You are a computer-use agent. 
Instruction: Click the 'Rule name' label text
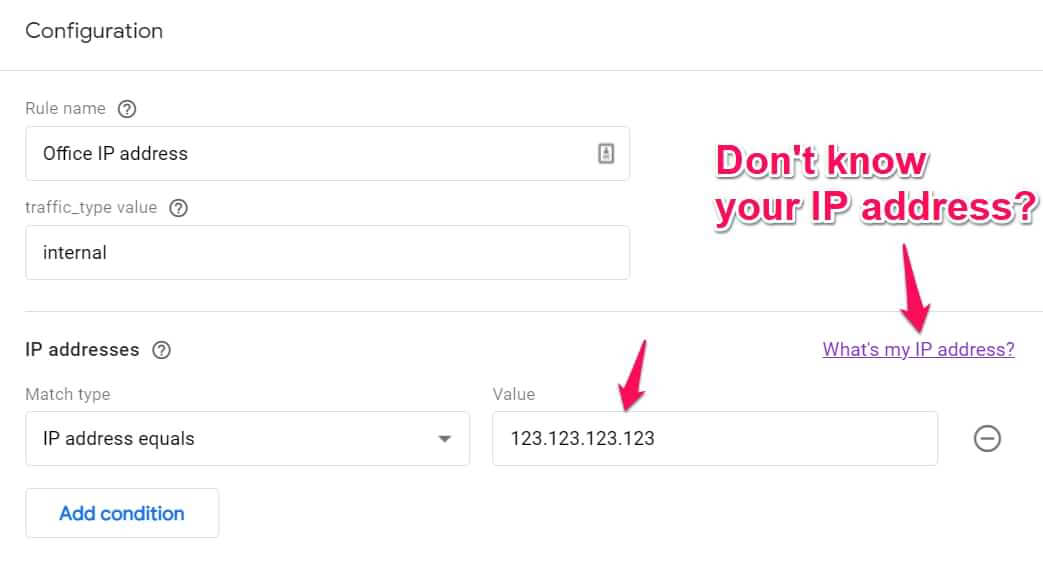coord(65,109)
